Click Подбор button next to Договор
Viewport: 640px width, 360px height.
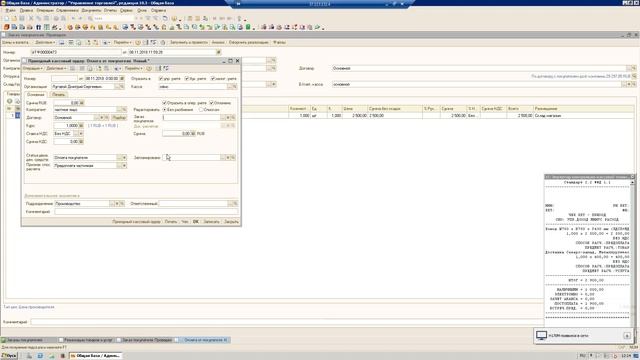pyautogui.click(x=119, y=118)
